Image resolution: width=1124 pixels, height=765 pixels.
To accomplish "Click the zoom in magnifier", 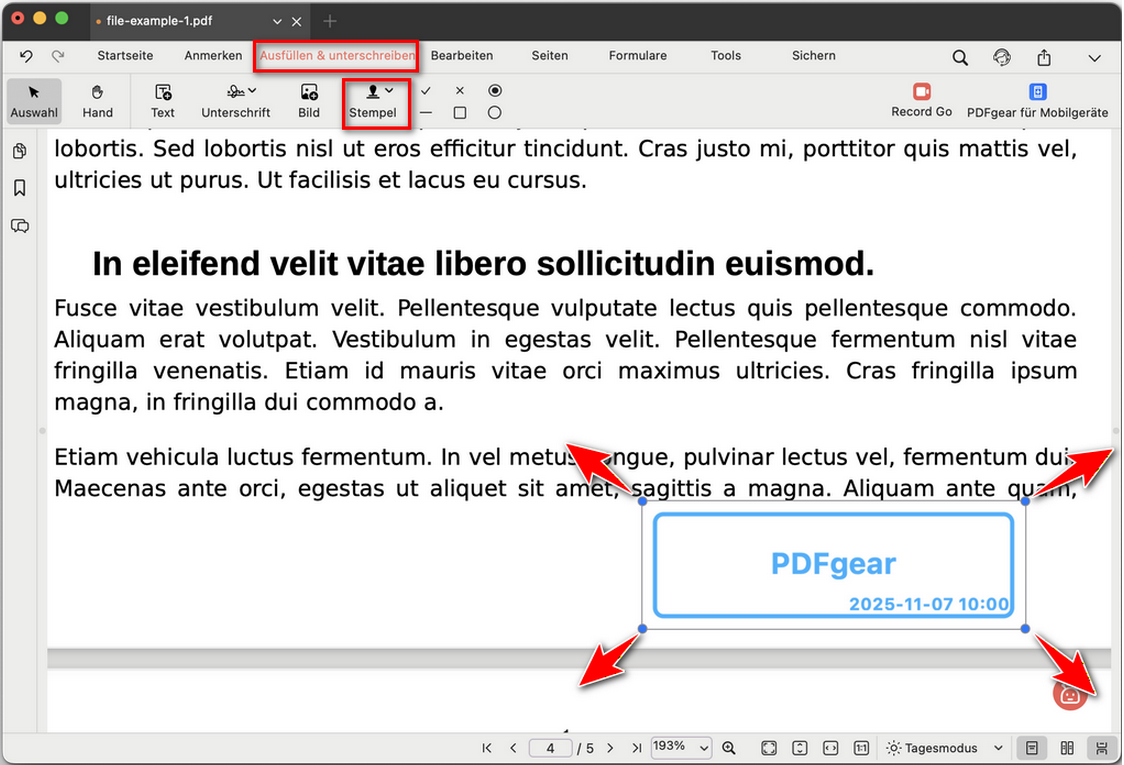I will click(x=729, y=748).
